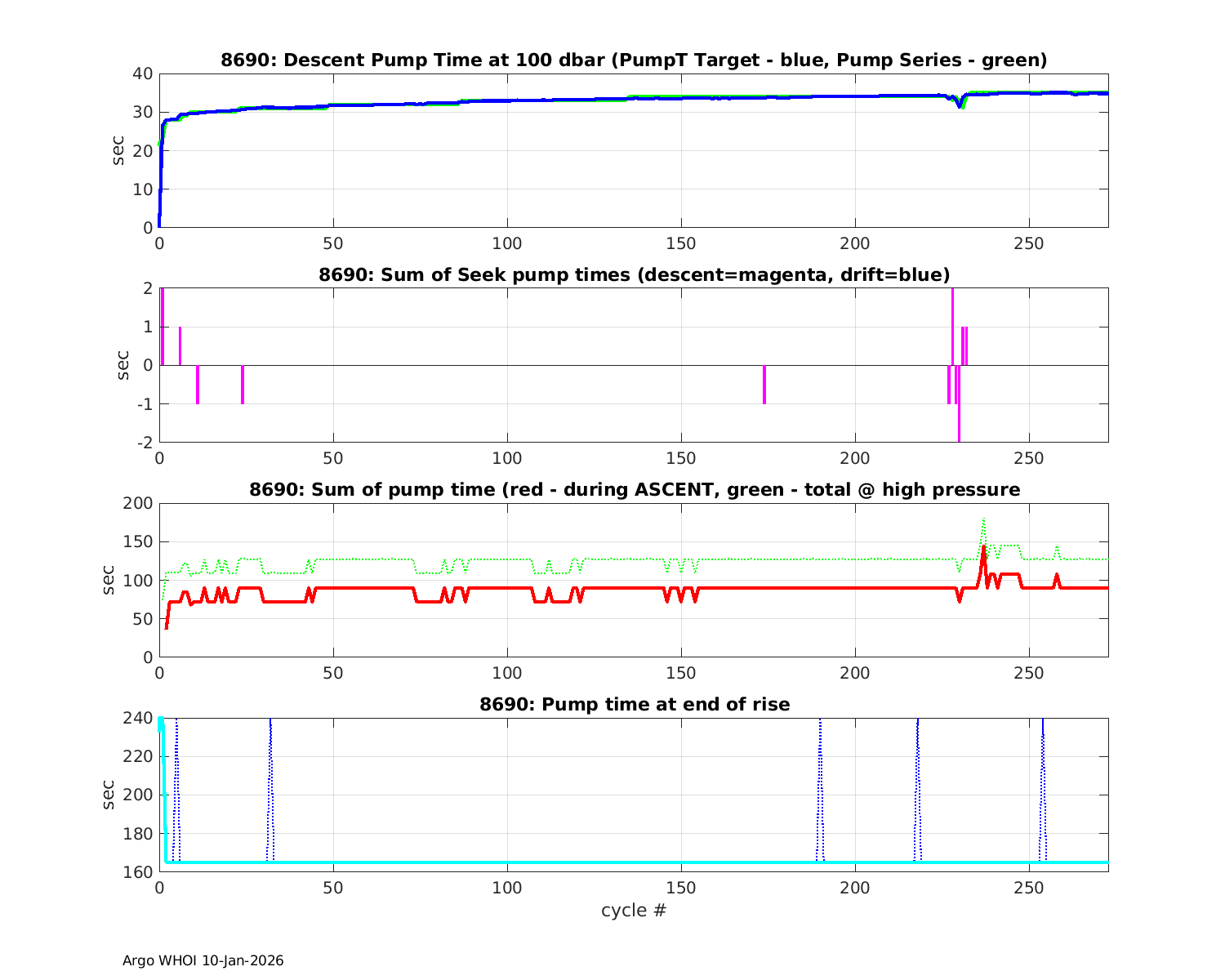This screenshot has width=1225, height=980.
Task: Click the 'cycle #' x-axis label
Action: (x=634, y=911)
